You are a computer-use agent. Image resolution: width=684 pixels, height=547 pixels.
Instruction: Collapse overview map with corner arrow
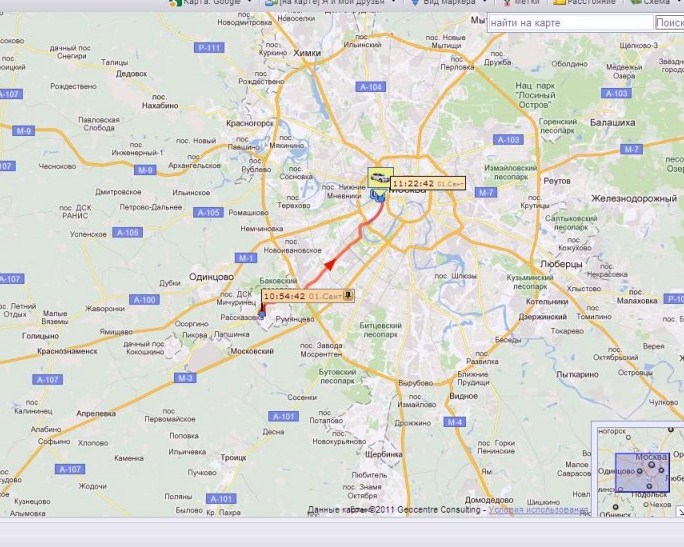click(680, 511)
